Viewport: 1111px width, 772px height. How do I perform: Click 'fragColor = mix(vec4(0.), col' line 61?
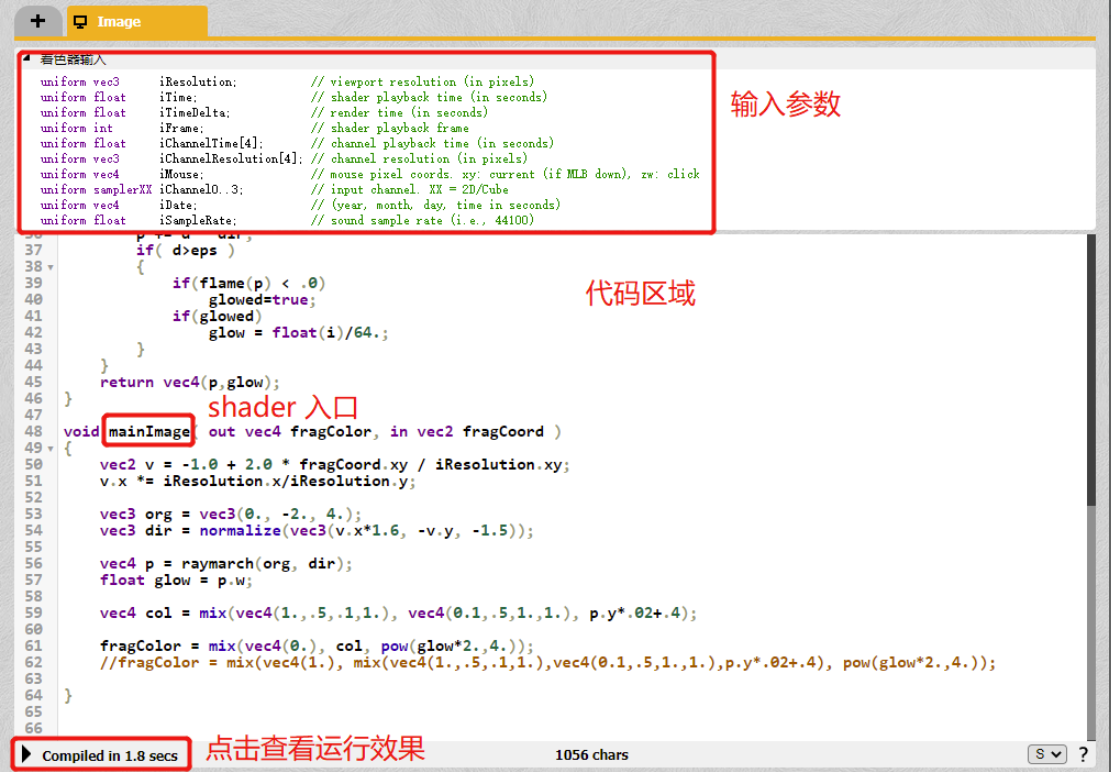pyautogui.click(x=317, y=646)
